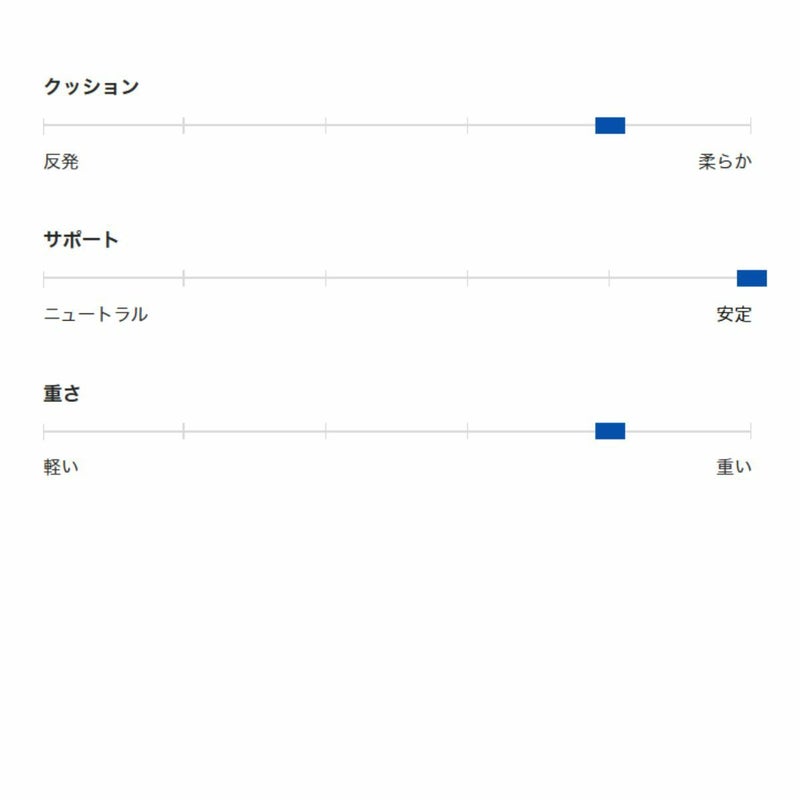Set the クッション slider to its leftmost tick

[x=44, y=125]
